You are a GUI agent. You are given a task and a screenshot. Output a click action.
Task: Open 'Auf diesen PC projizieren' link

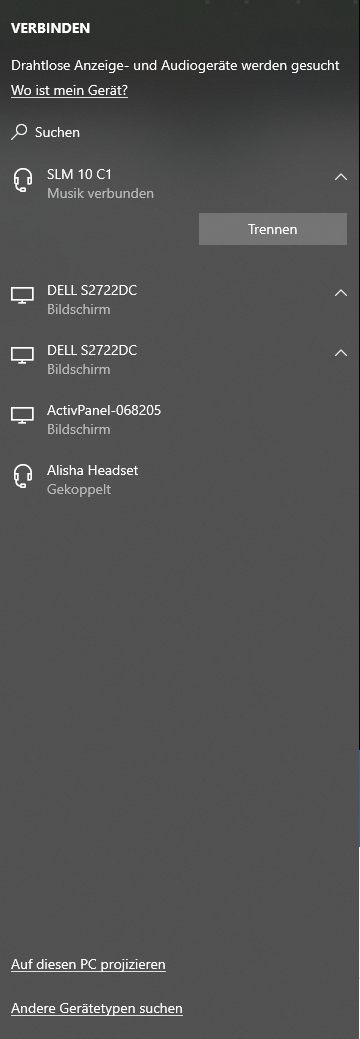point(88,964)
